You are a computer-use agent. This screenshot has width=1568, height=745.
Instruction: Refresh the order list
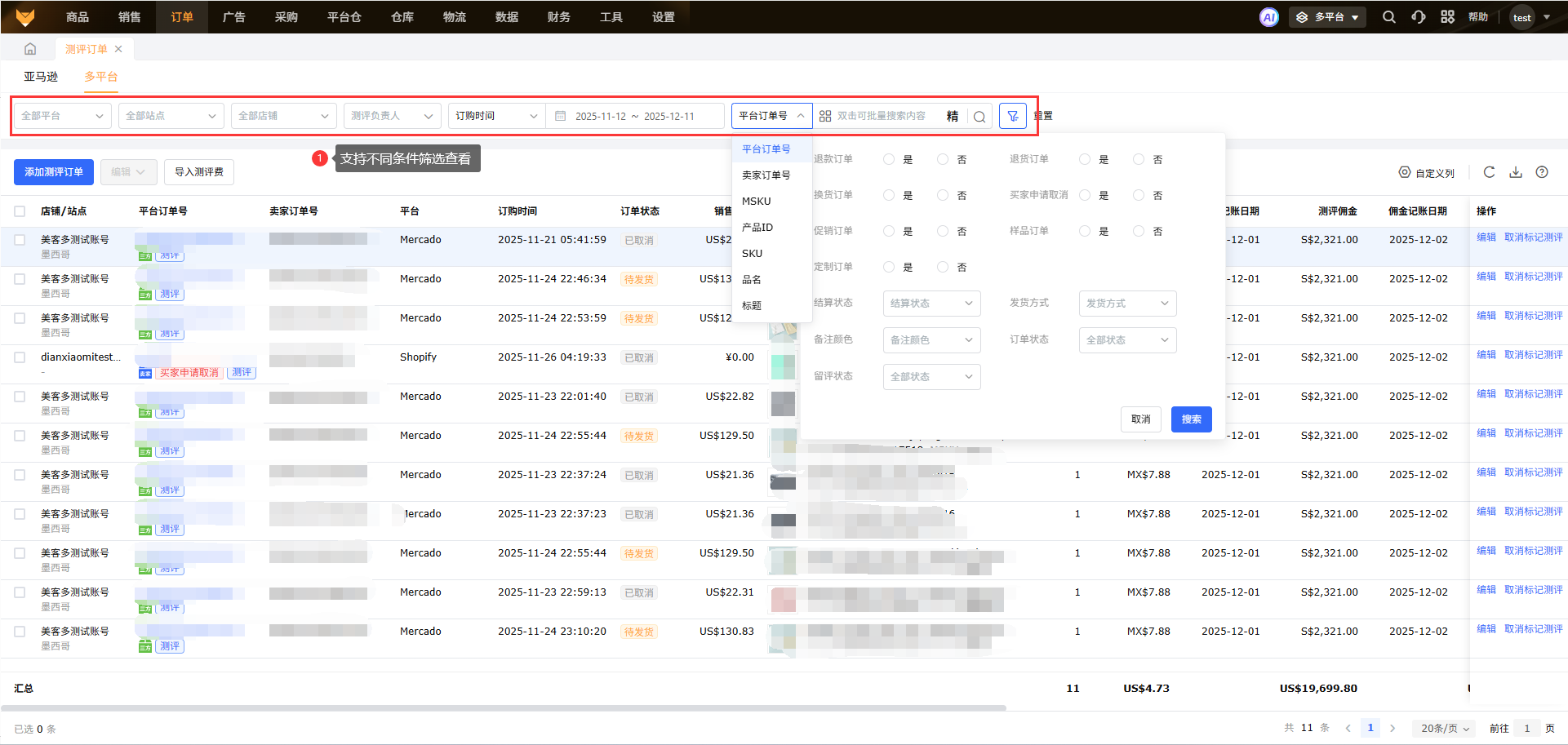[x=1489, y=172]
